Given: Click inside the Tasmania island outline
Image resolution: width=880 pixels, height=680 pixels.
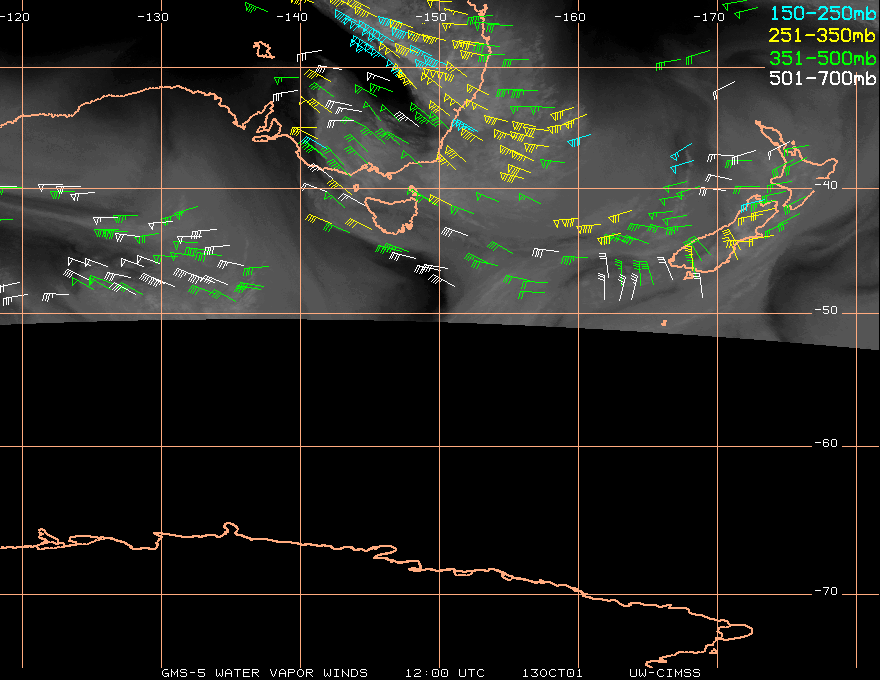Looking at the screenshot, I should click(393, 213).
